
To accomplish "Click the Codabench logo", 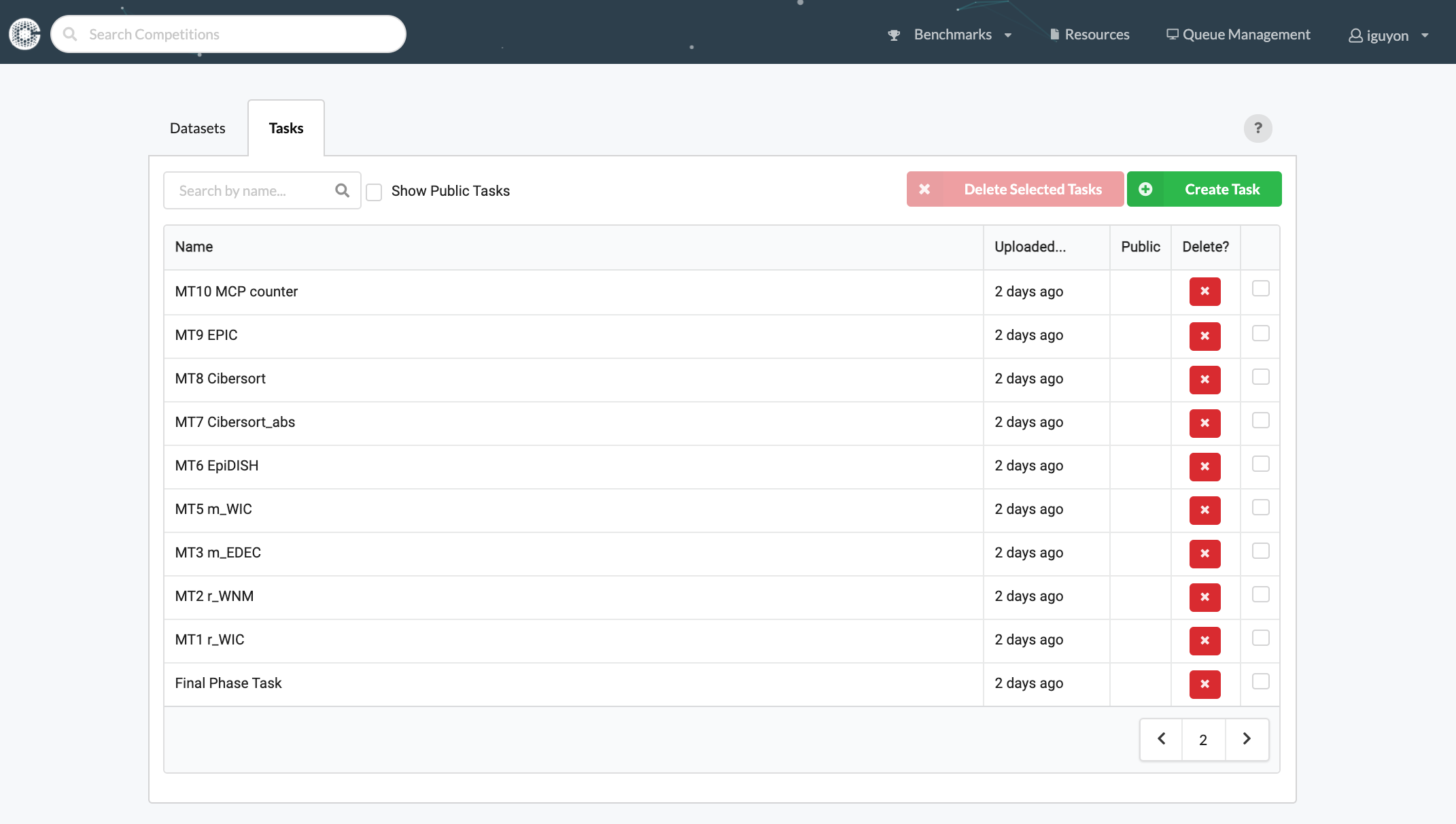I will pos(24,33).
